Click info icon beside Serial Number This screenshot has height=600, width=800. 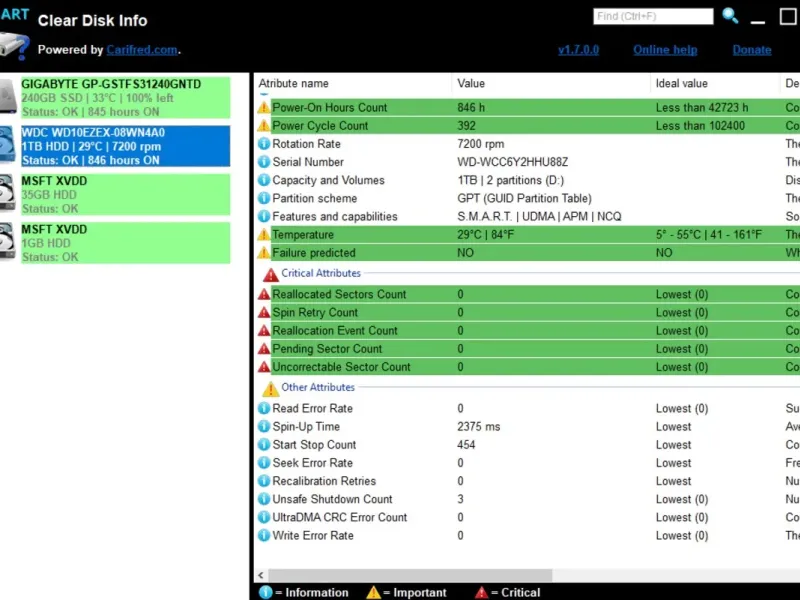coord(264,162)
